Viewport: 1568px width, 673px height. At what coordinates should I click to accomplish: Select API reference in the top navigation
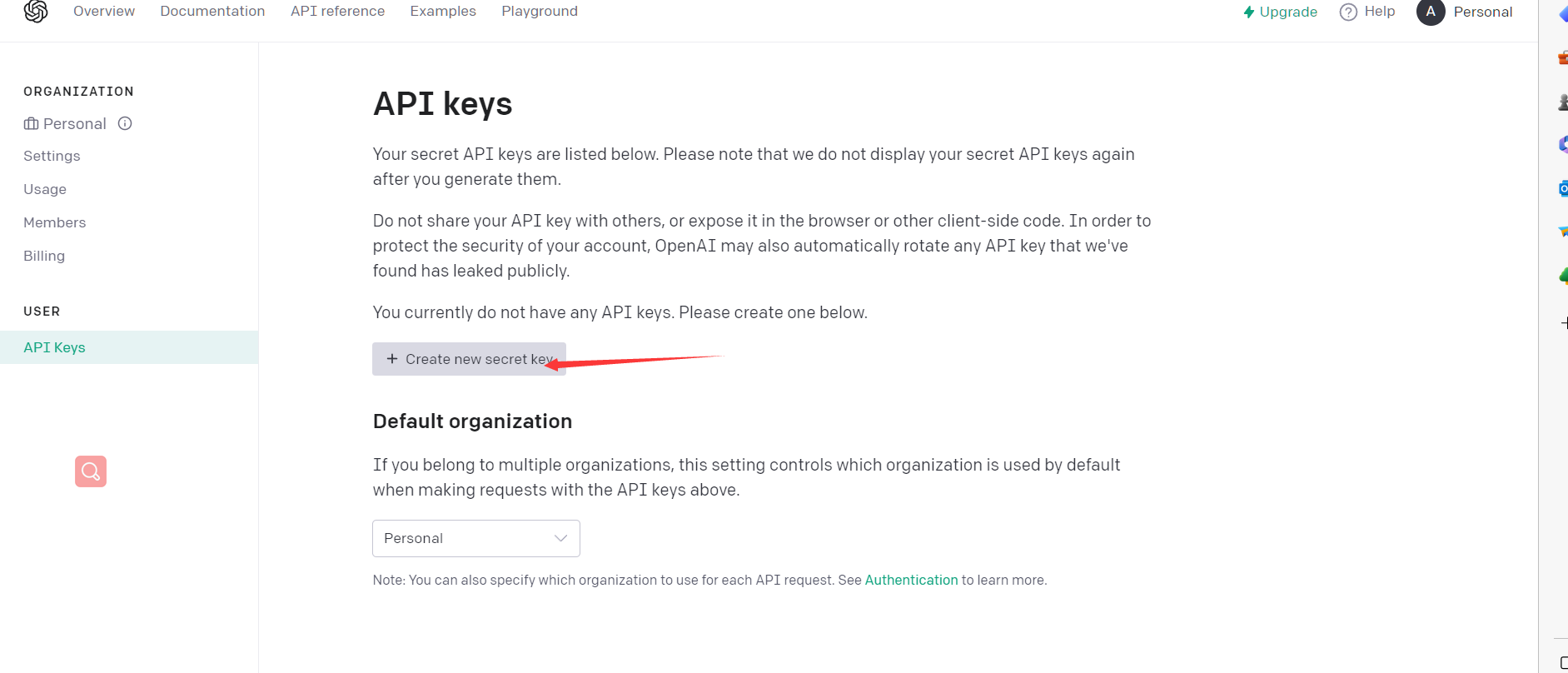[x=337, y=11]
